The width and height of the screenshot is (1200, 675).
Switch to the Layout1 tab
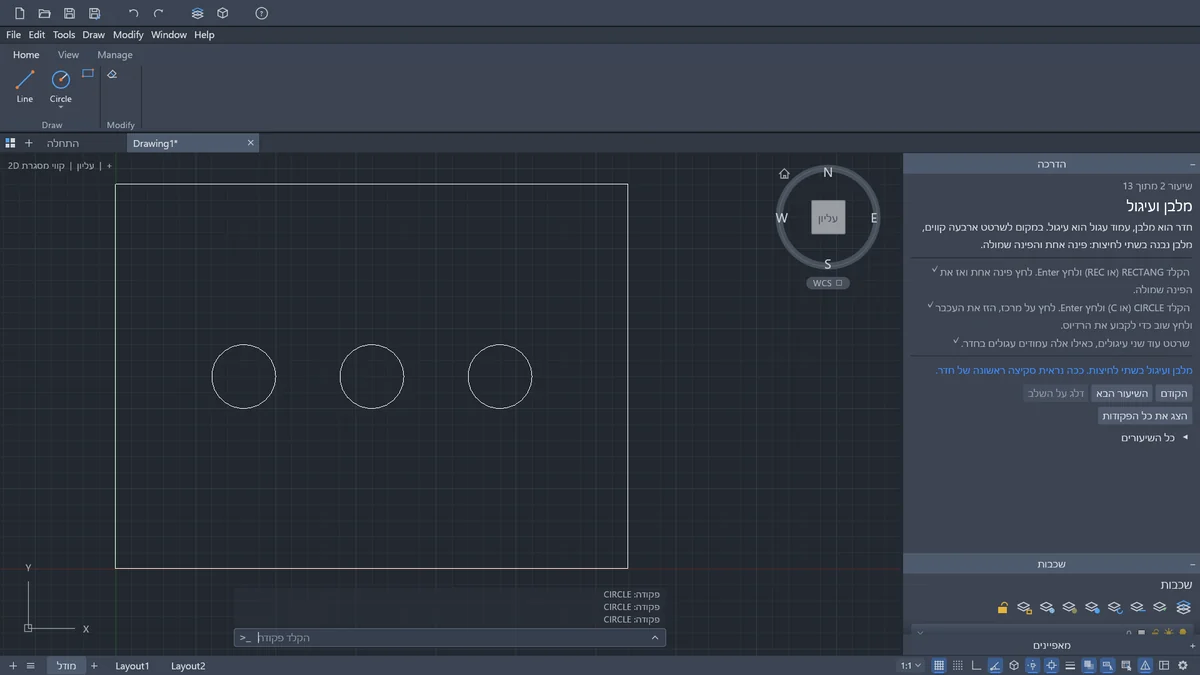(132, 666)
